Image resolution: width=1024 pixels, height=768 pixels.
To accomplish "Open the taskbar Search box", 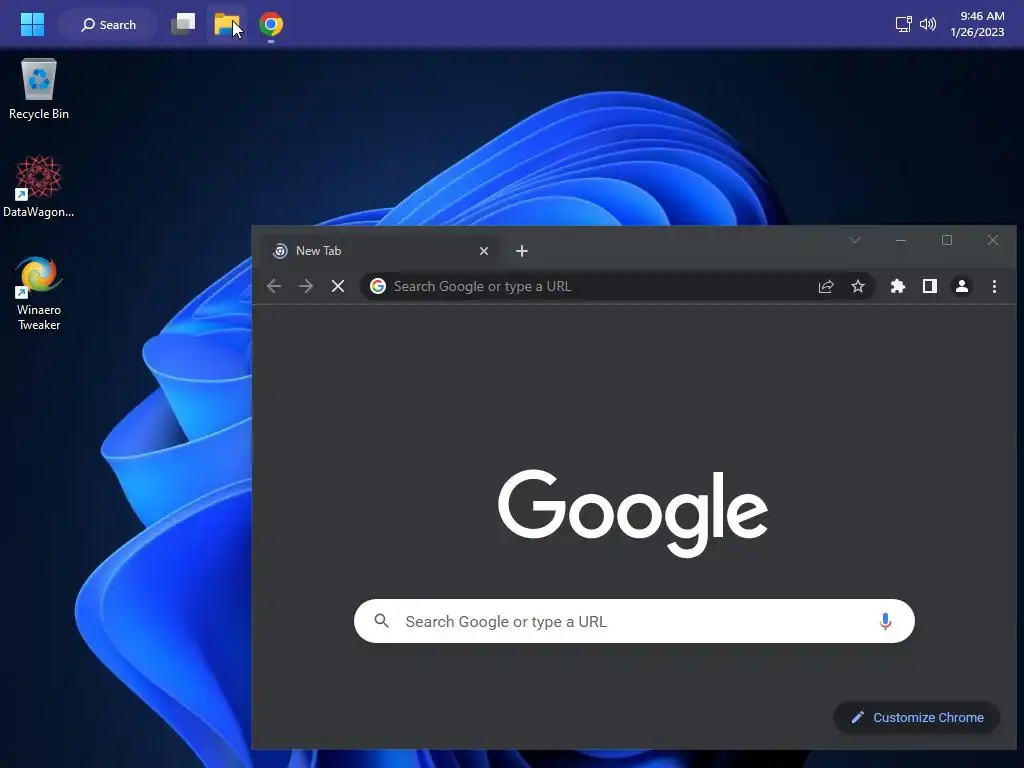I will coord(108,25).
